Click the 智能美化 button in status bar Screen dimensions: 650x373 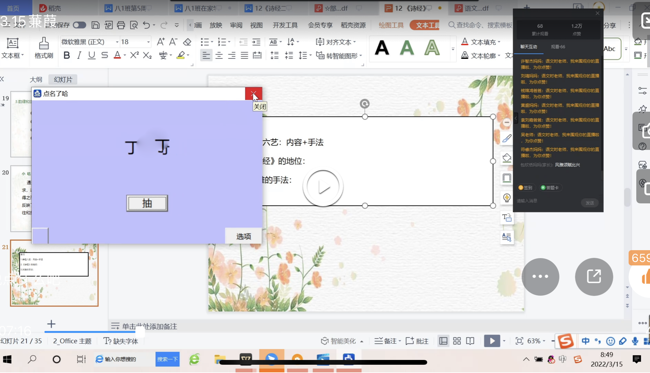coord(342,341)
